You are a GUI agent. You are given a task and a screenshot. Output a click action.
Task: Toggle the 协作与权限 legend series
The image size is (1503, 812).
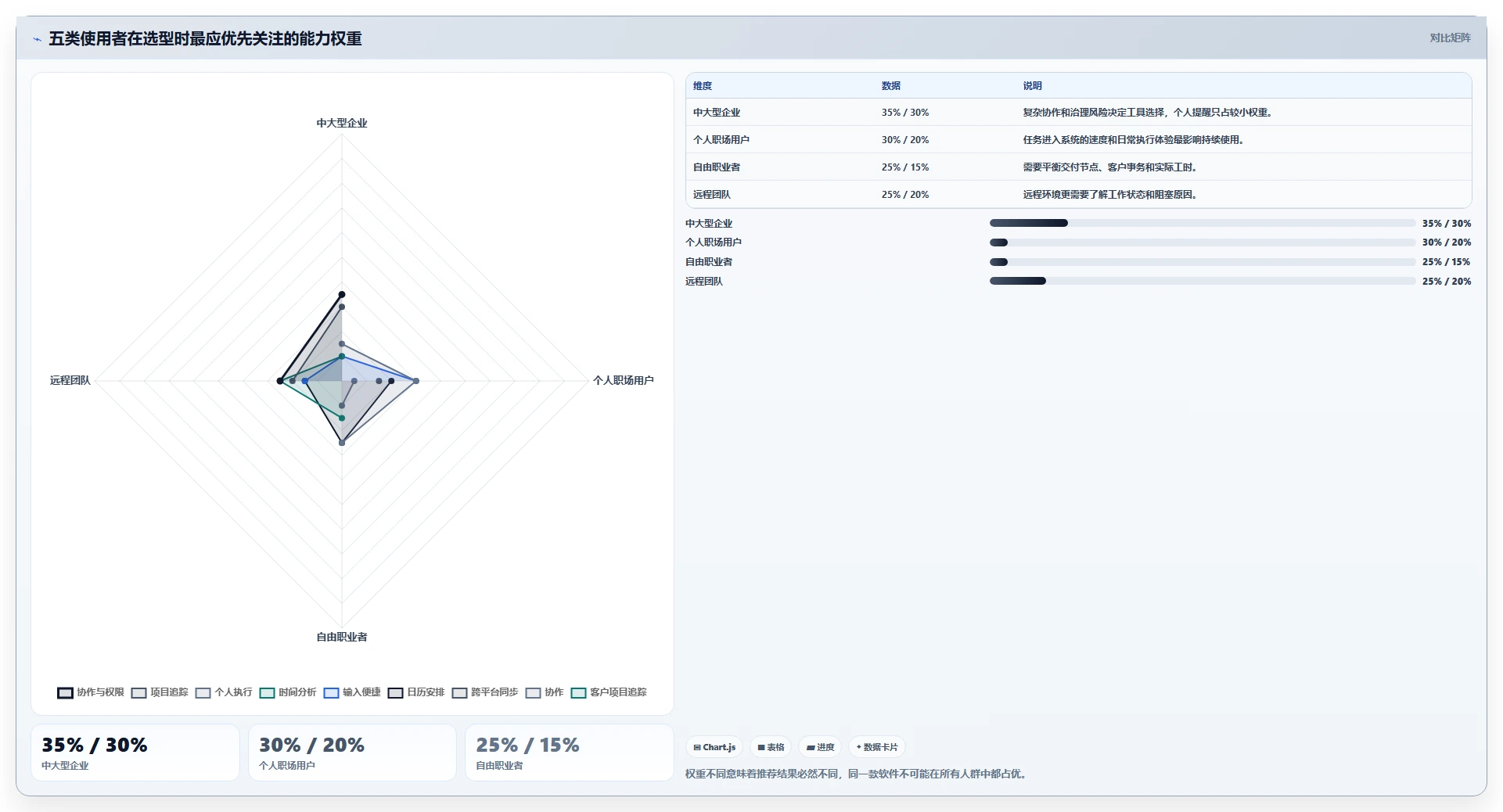coord(91,692)
